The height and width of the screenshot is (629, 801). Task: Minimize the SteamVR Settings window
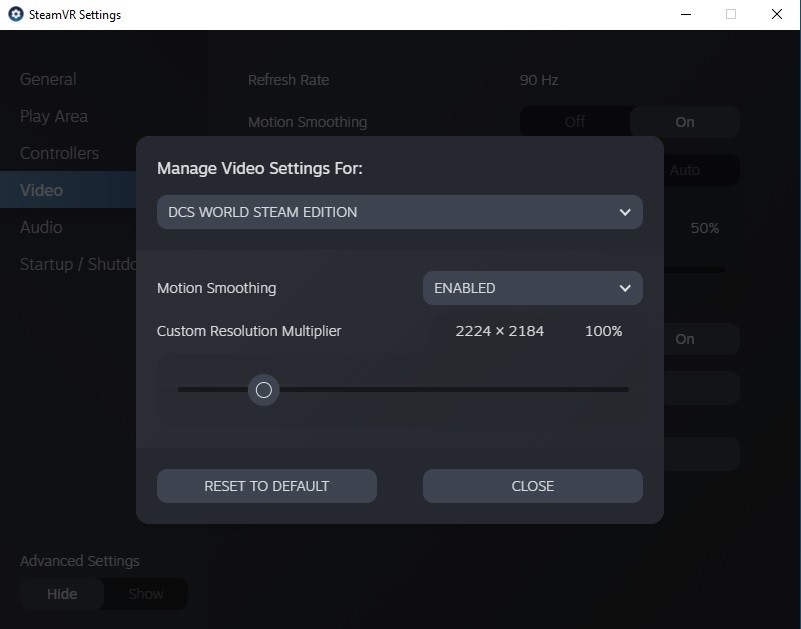tap(686, 14)
